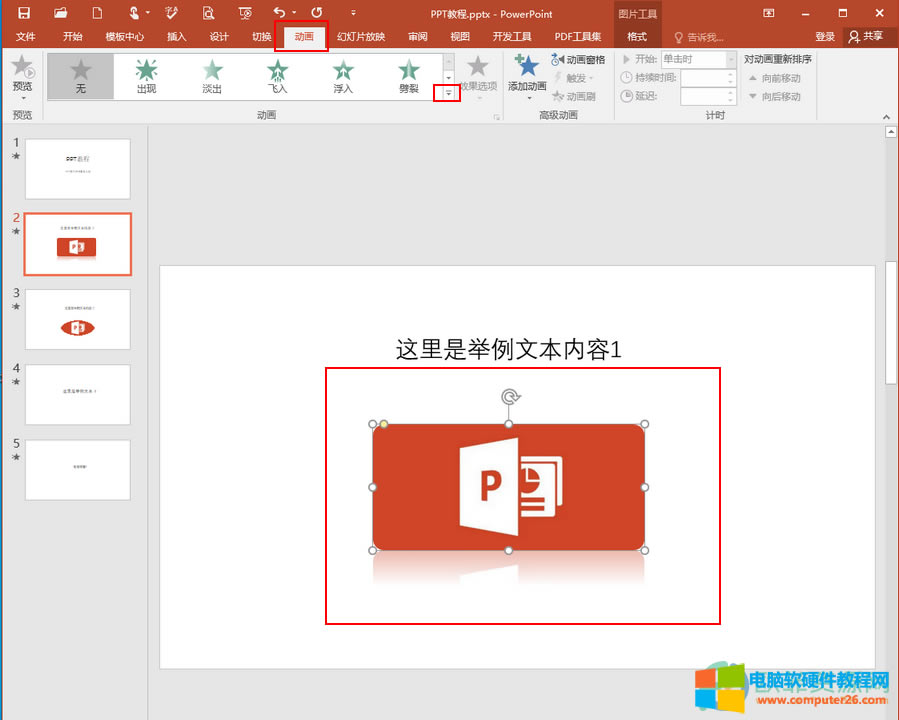
Task: Select slide 3 thumbnail in the slide panel
Action: tap(78, 319)
